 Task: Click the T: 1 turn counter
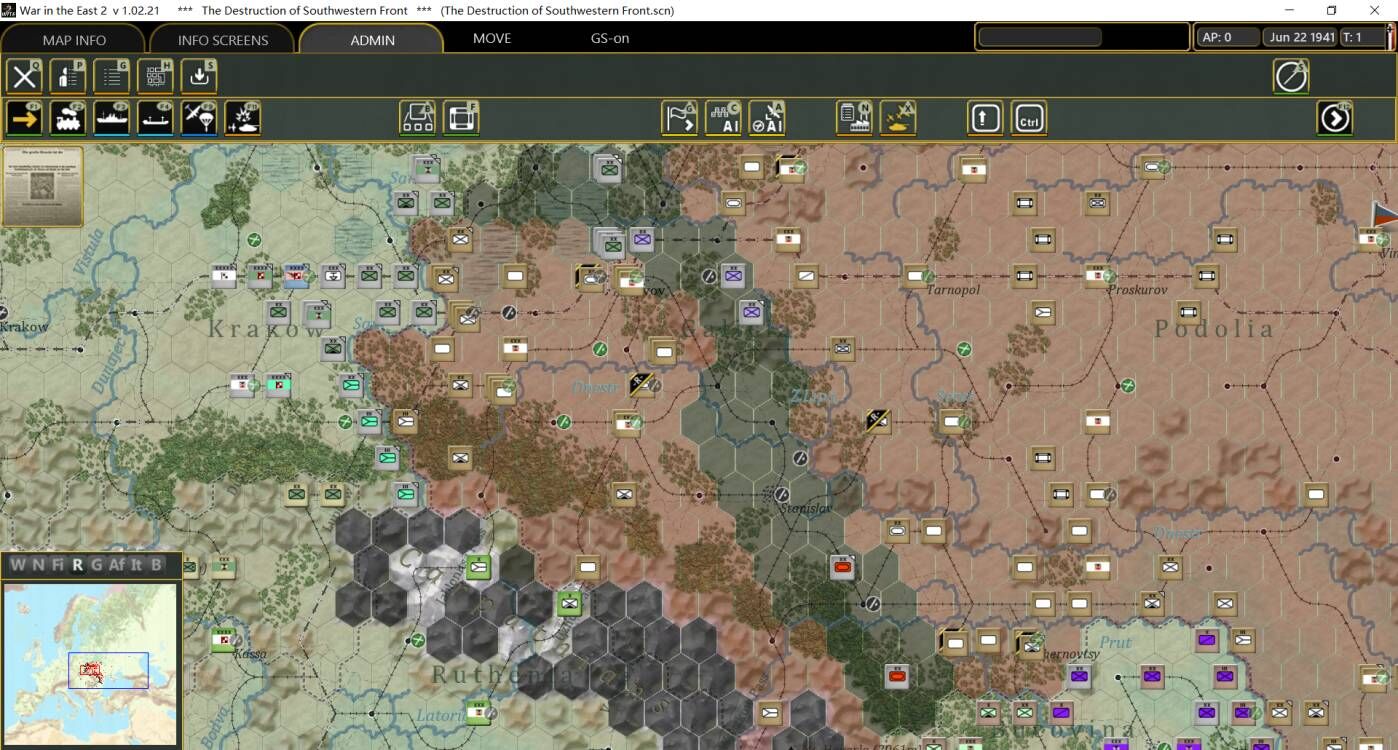(x=1363, y=37)
